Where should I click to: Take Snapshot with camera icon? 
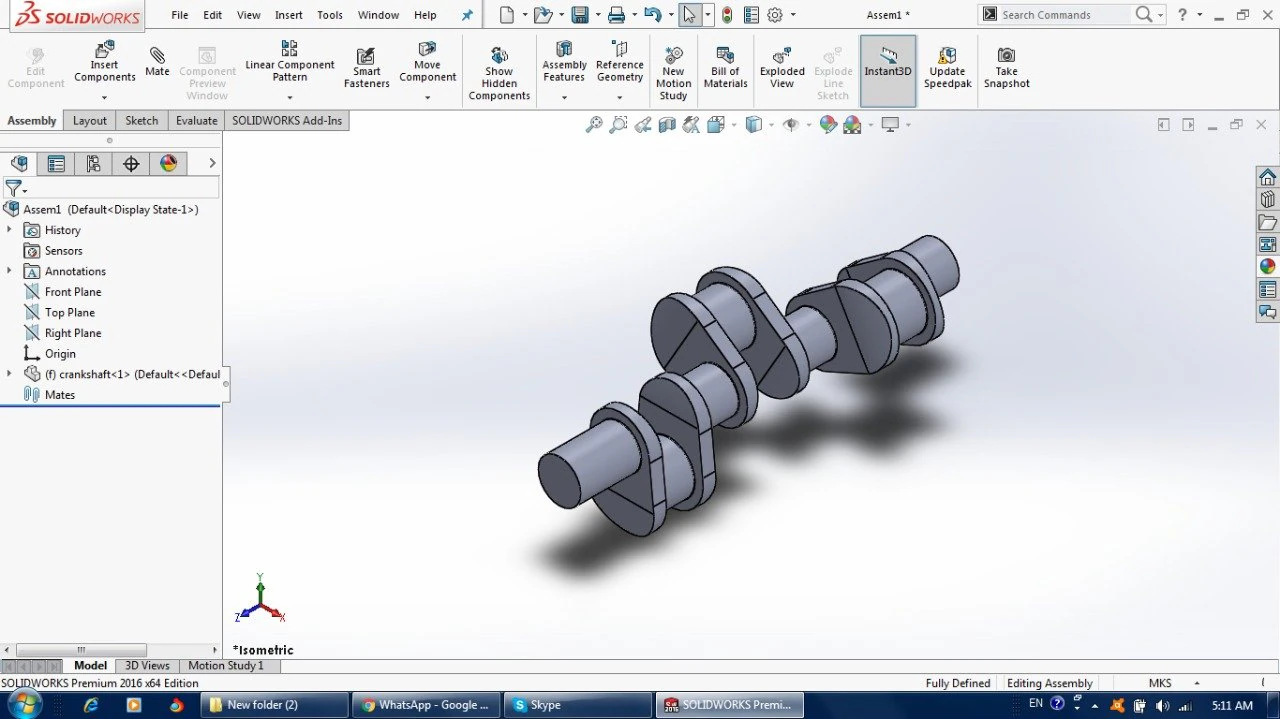coord(1006,67)
